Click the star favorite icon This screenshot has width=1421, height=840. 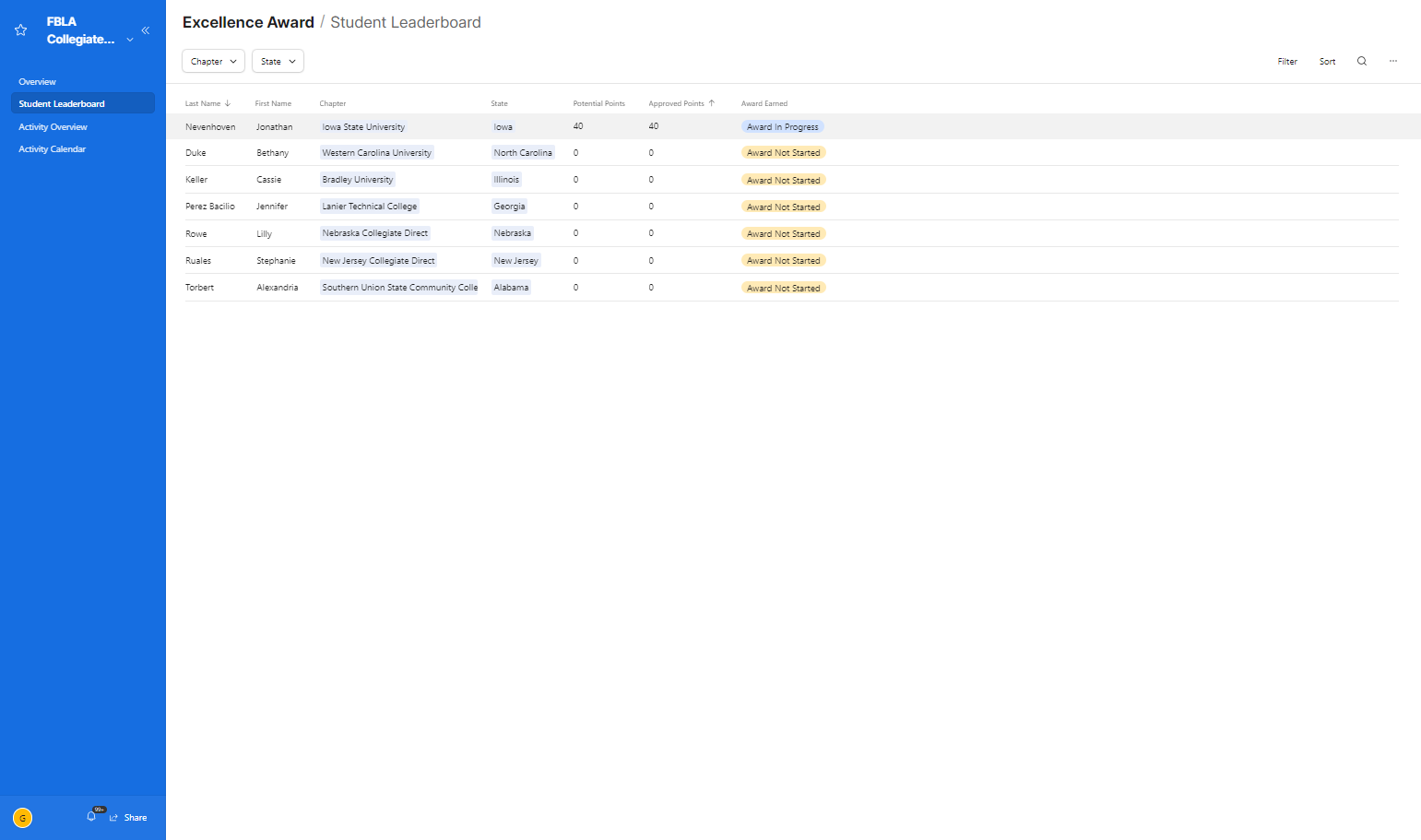coord(21,30)
